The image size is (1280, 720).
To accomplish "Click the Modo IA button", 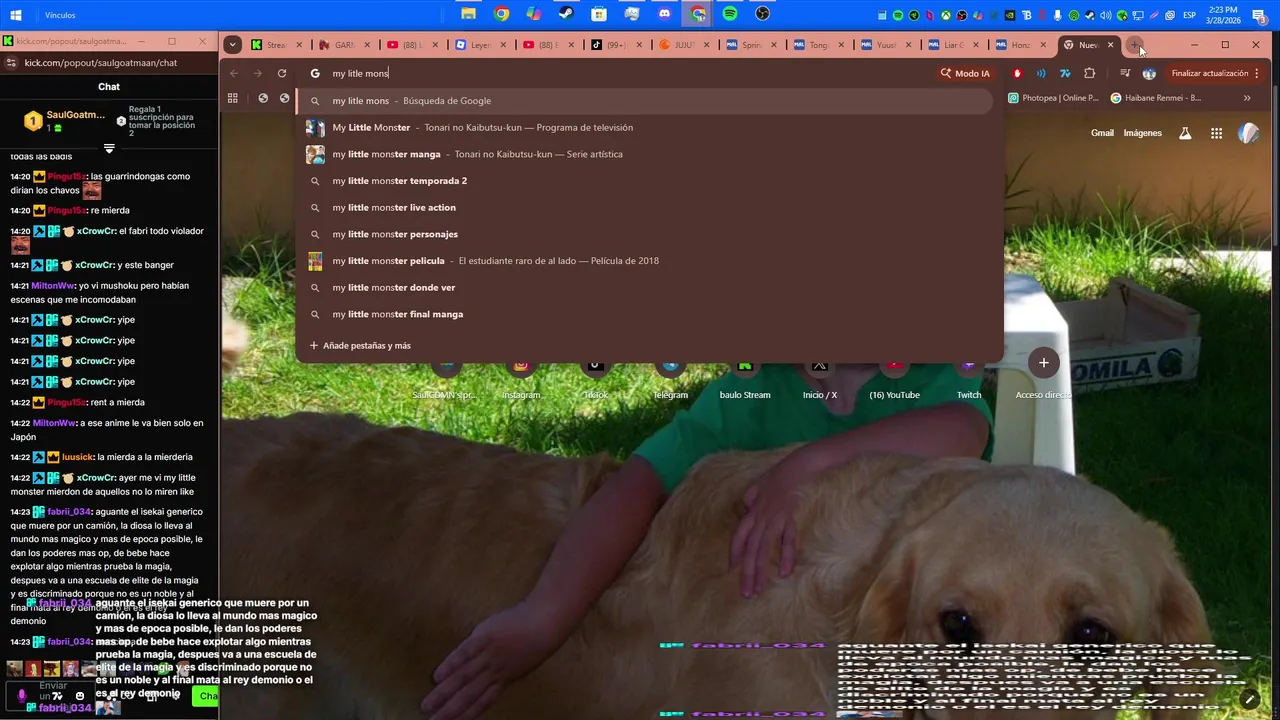I will tap(965, 73).
